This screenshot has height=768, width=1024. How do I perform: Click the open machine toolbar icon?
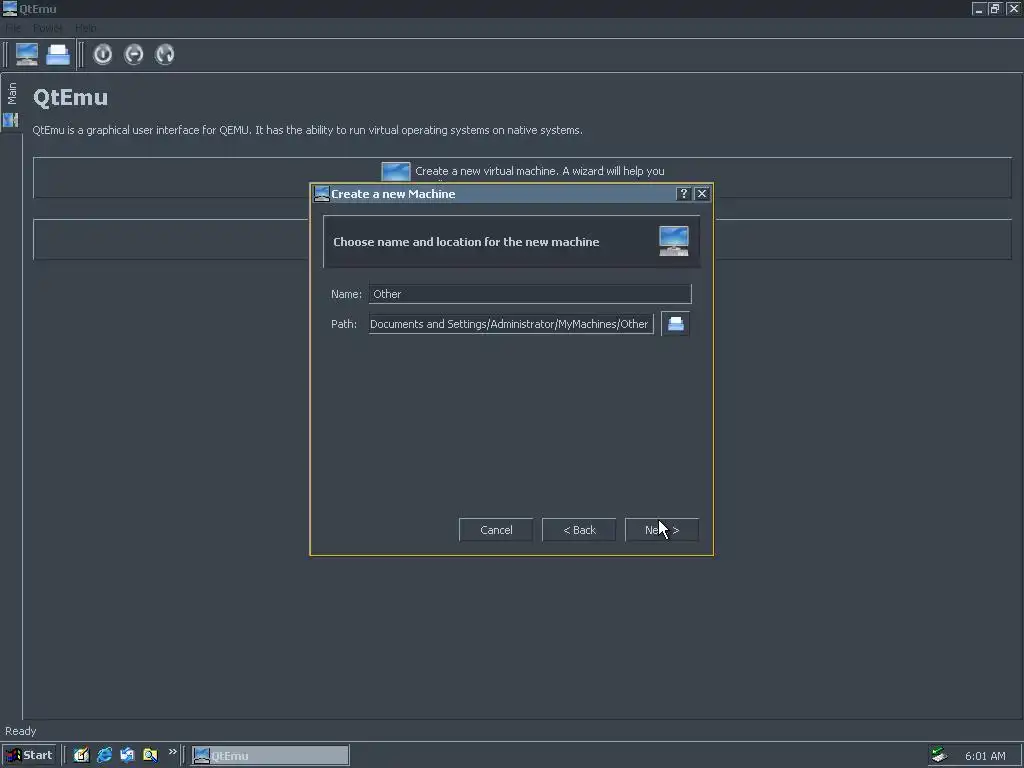coord(57,54)
